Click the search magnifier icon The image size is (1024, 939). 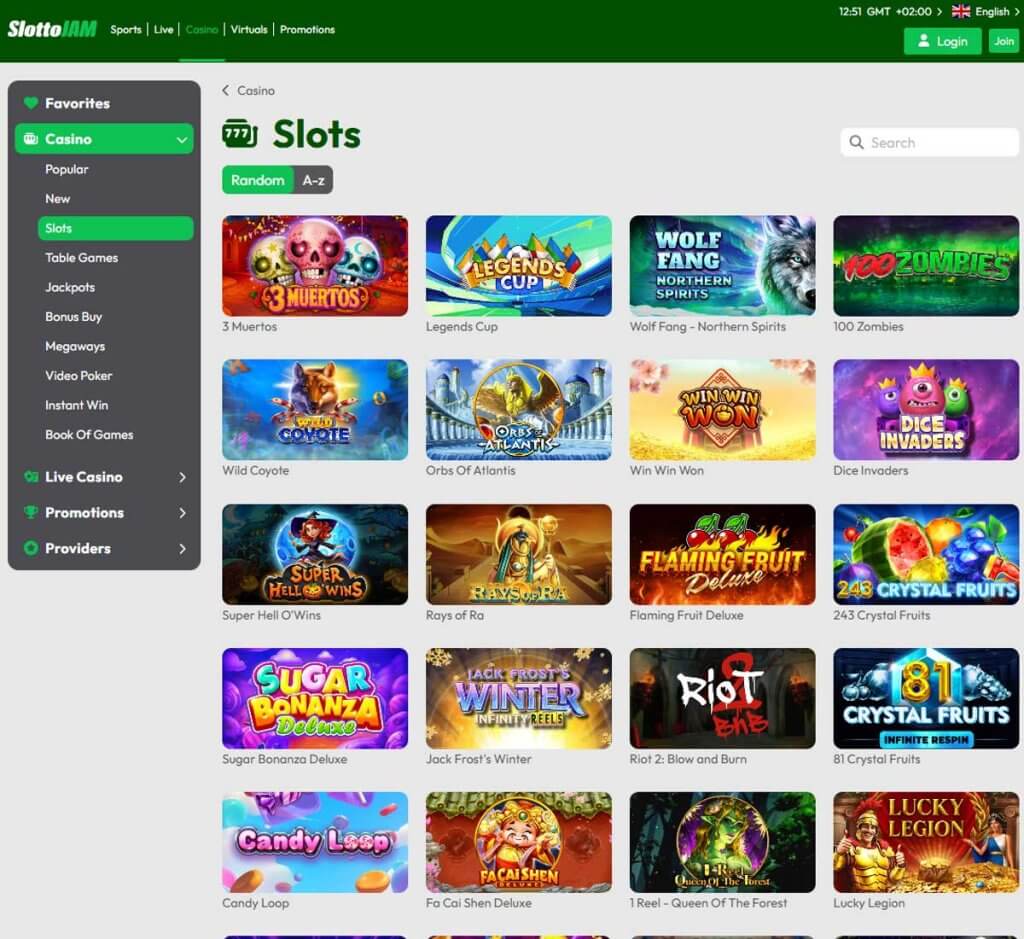point(857,142)
